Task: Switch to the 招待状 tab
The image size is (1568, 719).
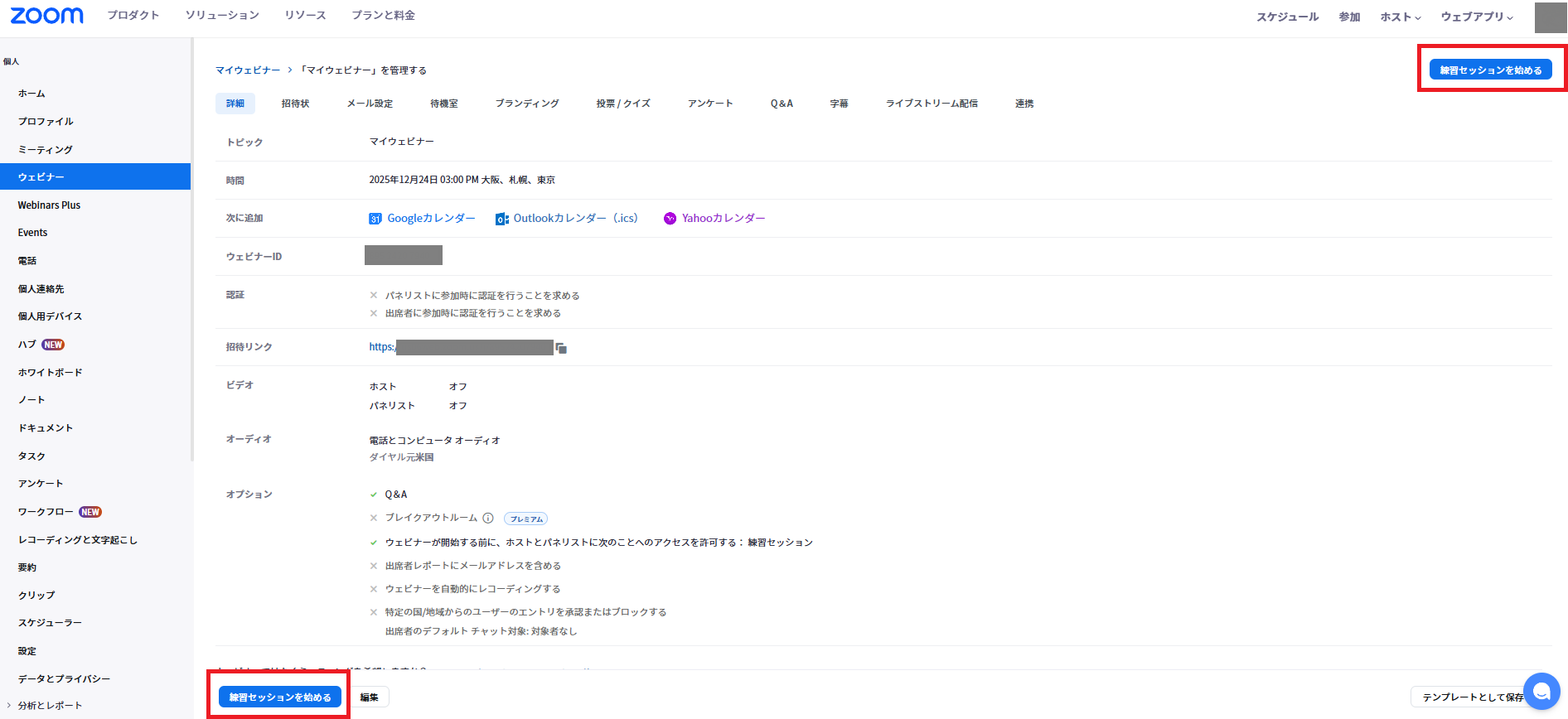Action: pos(295,104)
